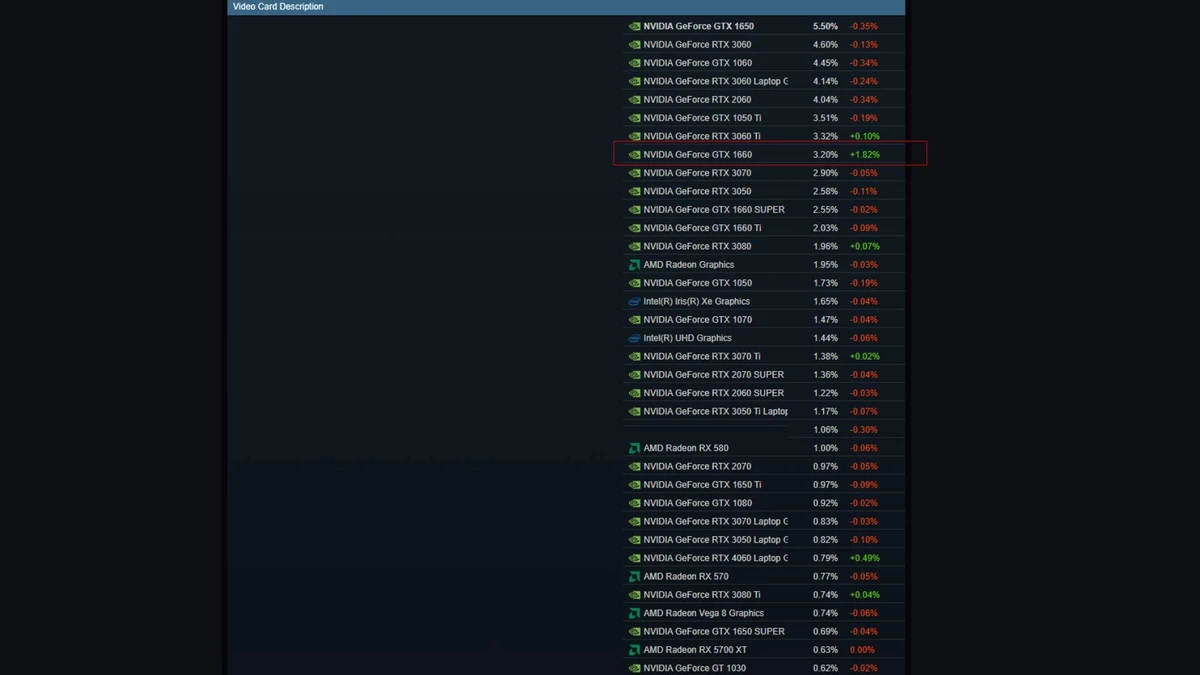Select the 4.60% value for RTX 3060
Image resolution: width=1200 pixels, height=675 pixels.
point(825,45)
